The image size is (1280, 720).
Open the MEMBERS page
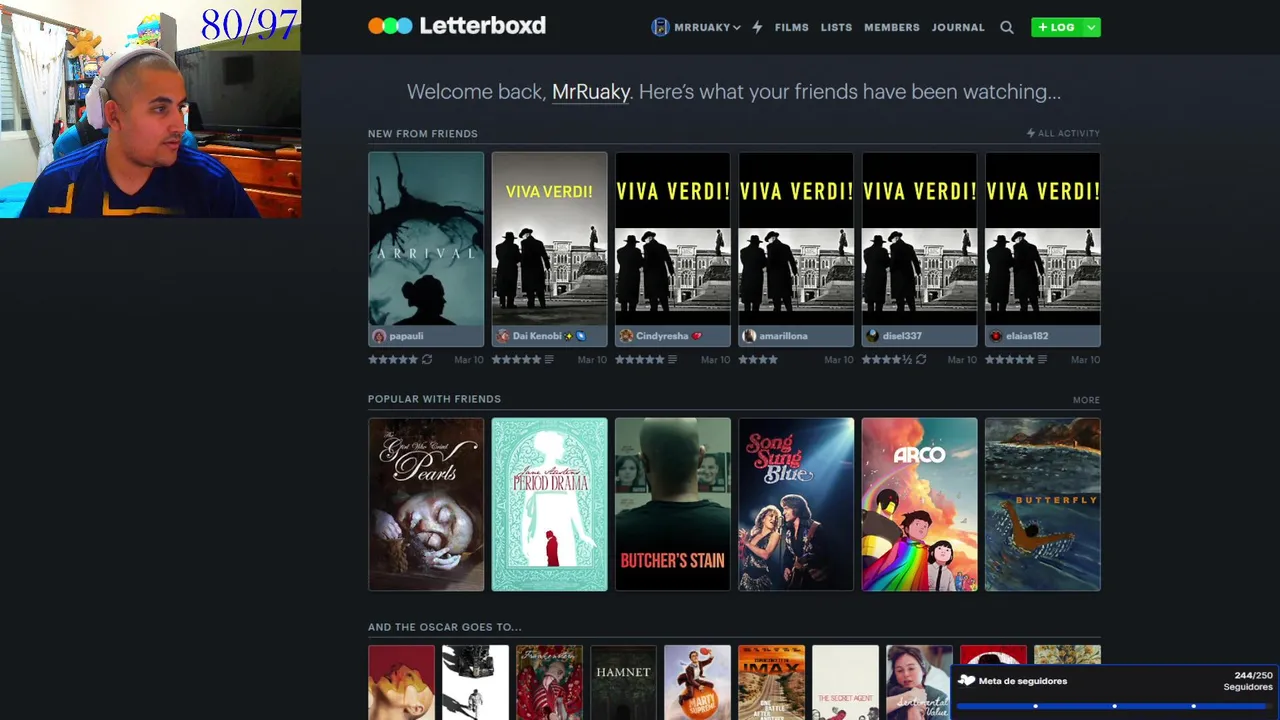[x=891, y=27]
